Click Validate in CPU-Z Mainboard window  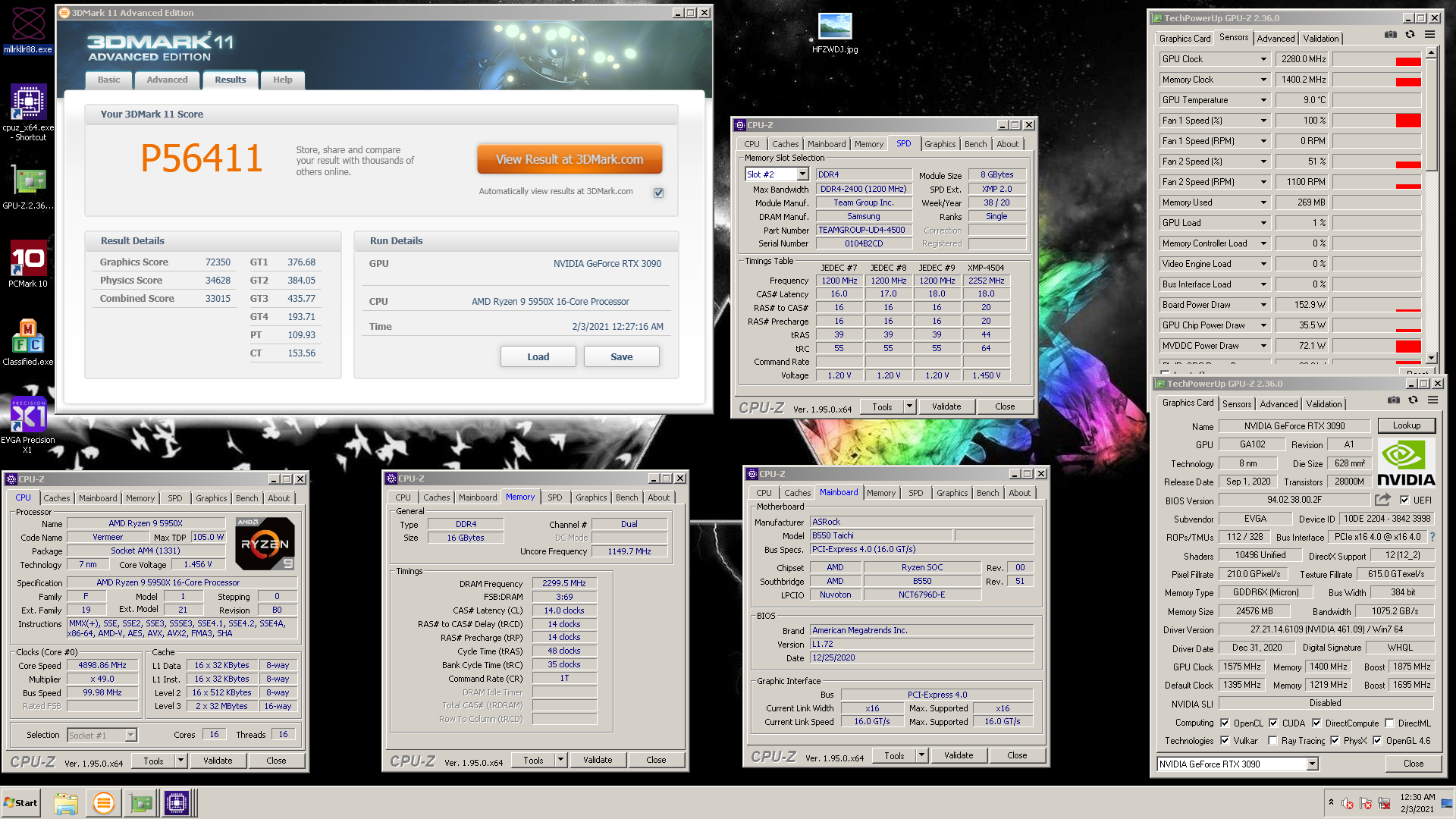tap(959, 755)
